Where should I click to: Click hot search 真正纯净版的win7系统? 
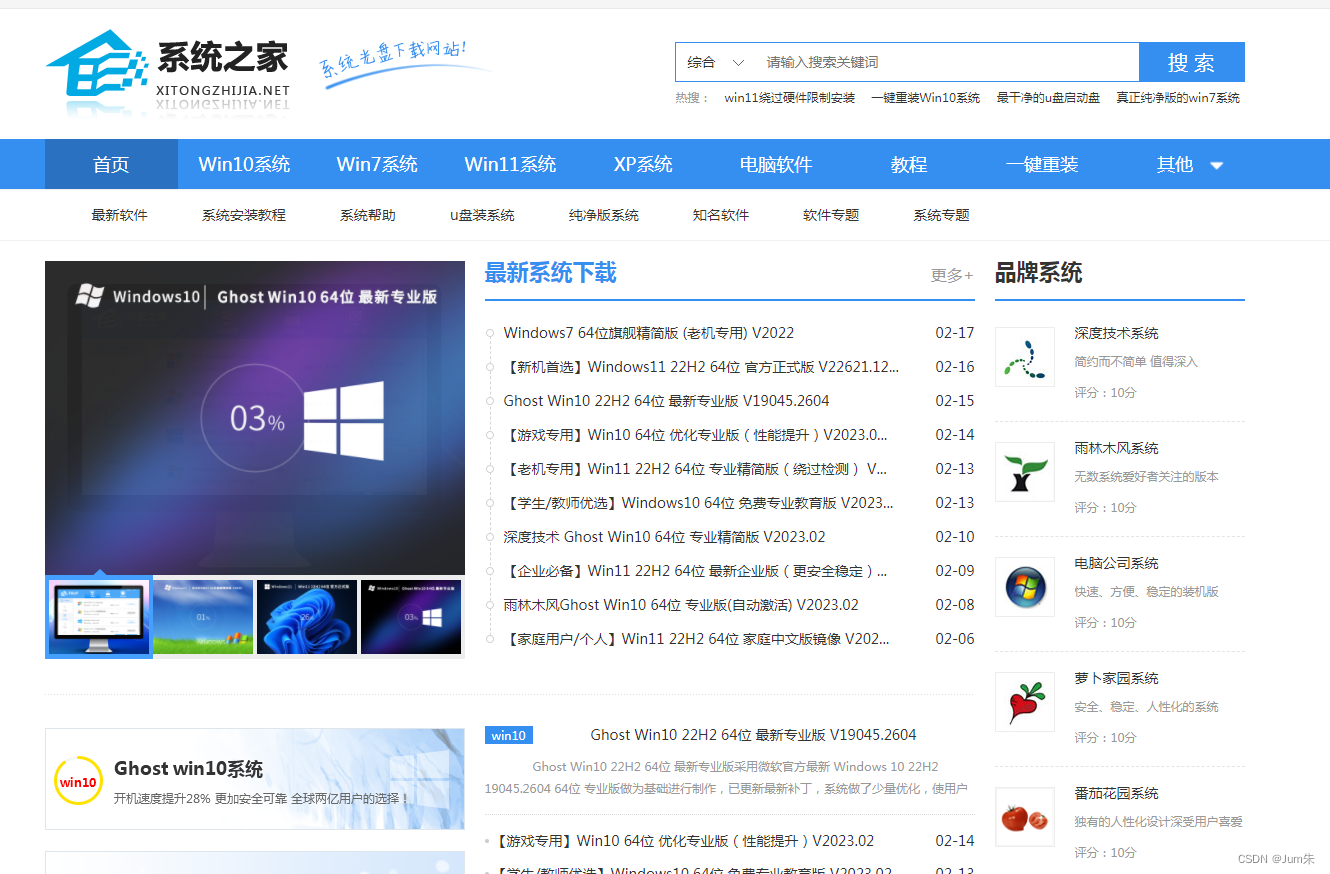click(x=1178, y=98)
